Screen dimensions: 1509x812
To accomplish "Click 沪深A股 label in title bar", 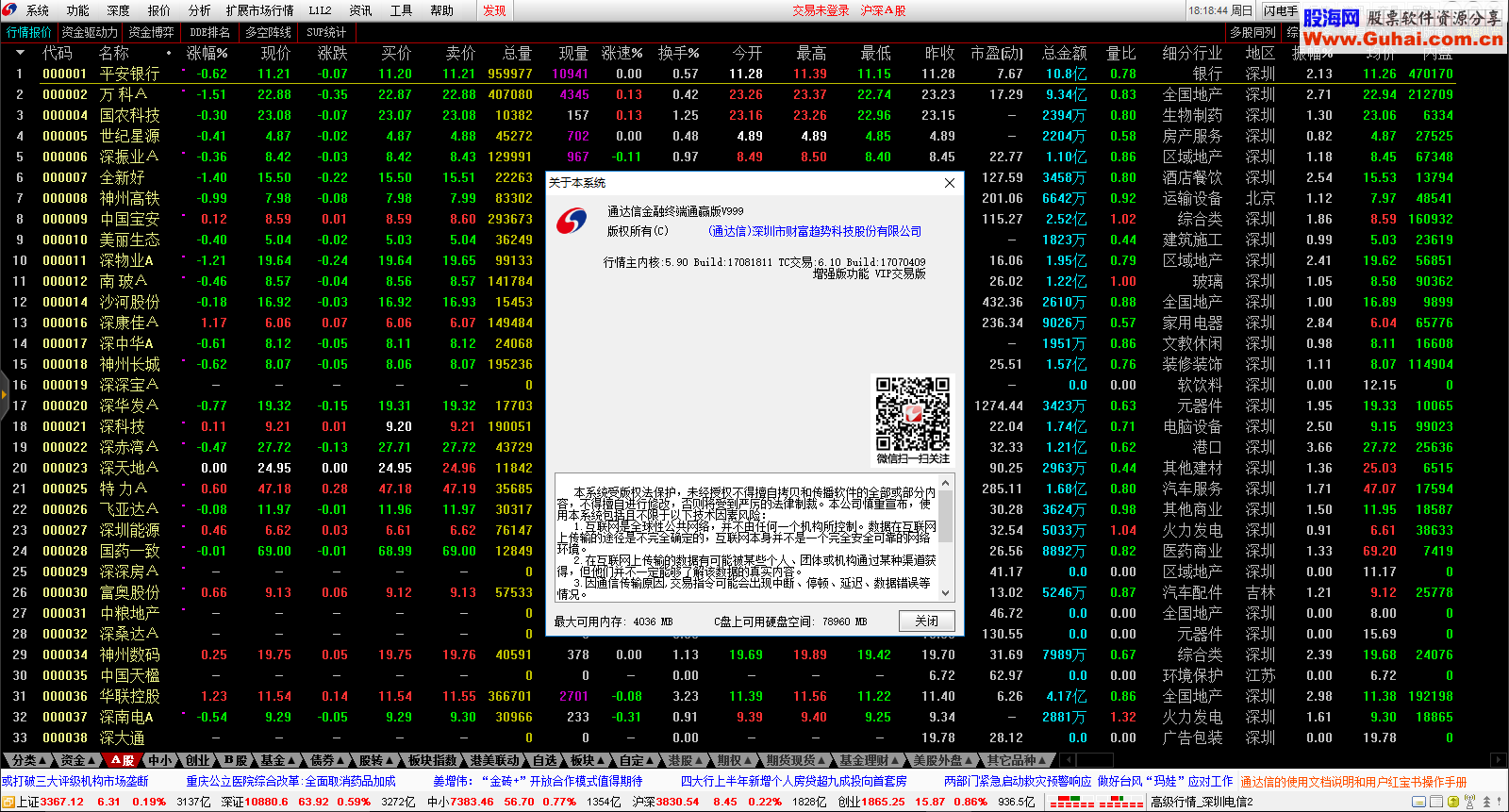I will tap(883, 10).
